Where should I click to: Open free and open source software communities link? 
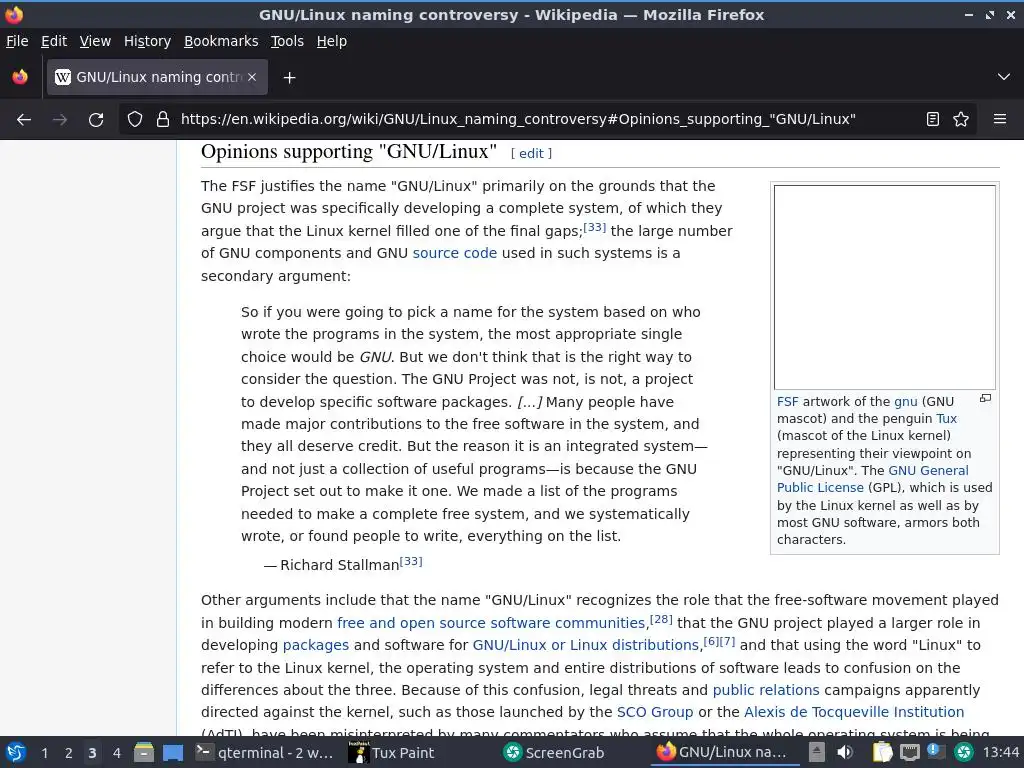[490, 623]
